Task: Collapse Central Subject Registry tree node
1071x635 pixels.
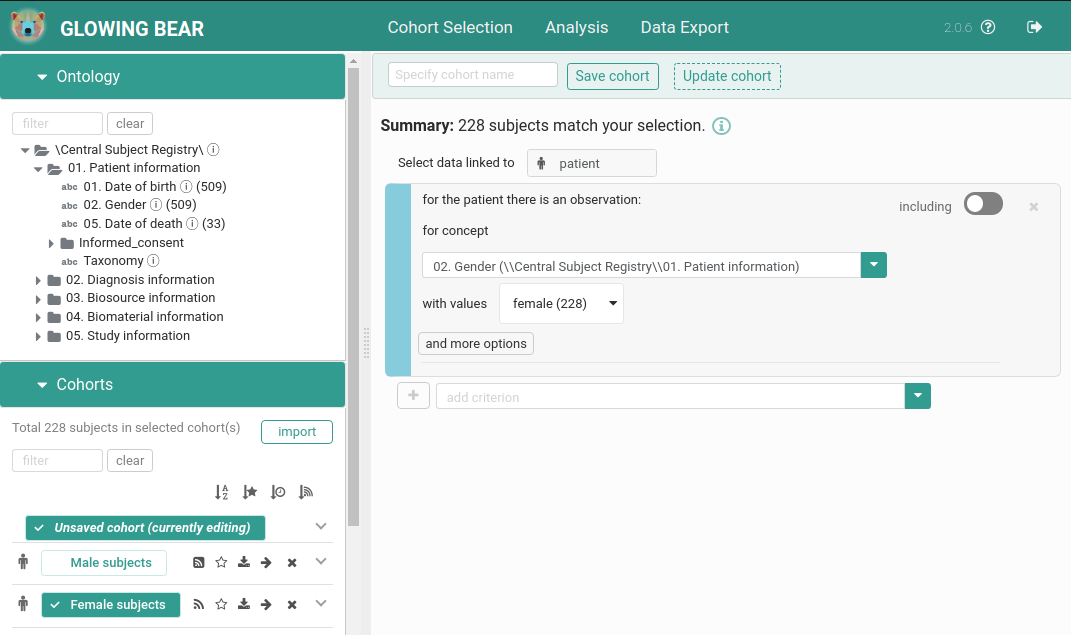Action: pyautogui.click(x=25, y=150)
